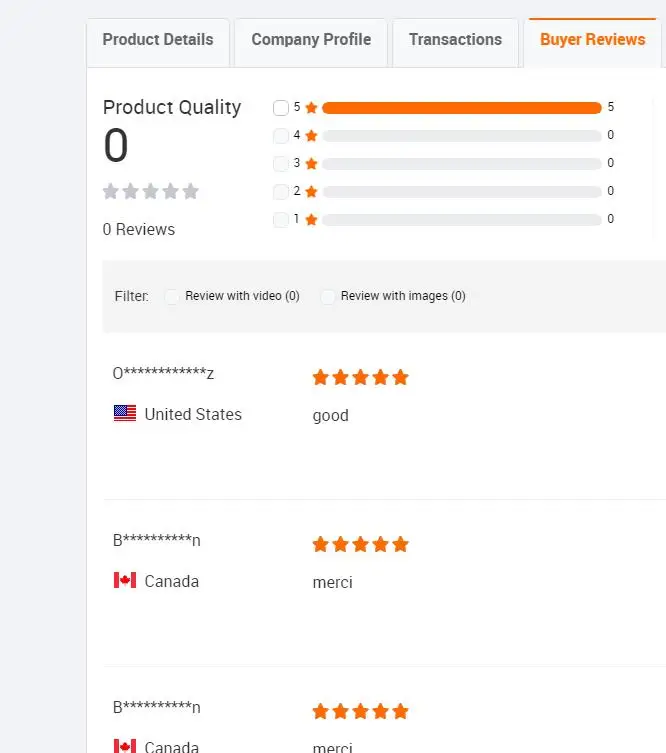
Task: Click the orange star beside the 5 rating
Action: pyautogui.click(x=311, y=108)
